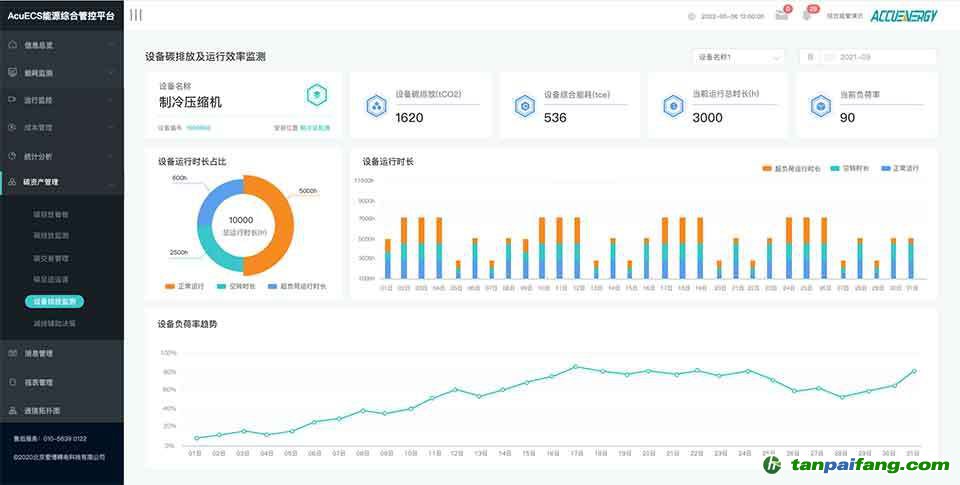Click the sidebar collapse hamburger icon

coord(136,15)
